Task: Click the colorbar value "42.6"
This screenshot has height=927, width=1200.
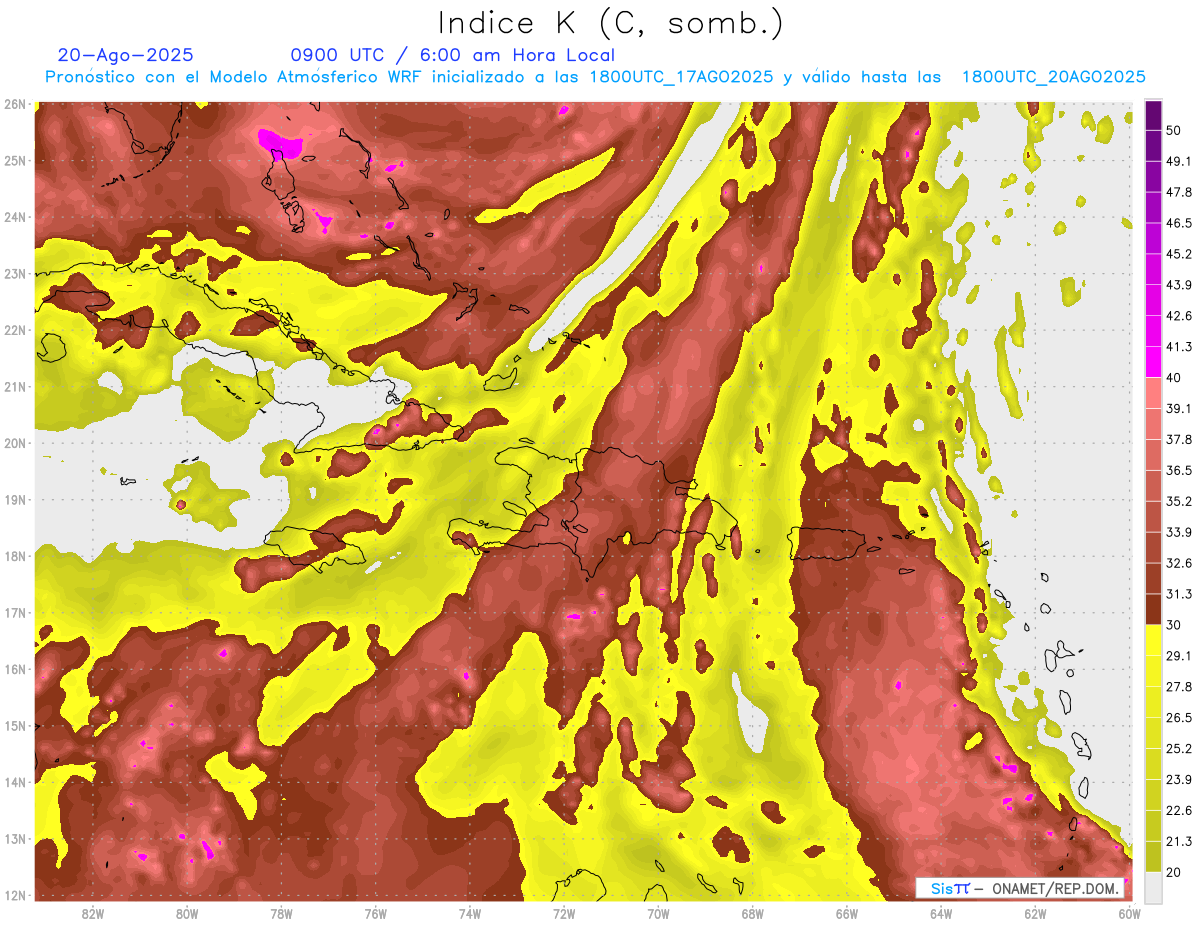Action: [x=1178, y=316]
